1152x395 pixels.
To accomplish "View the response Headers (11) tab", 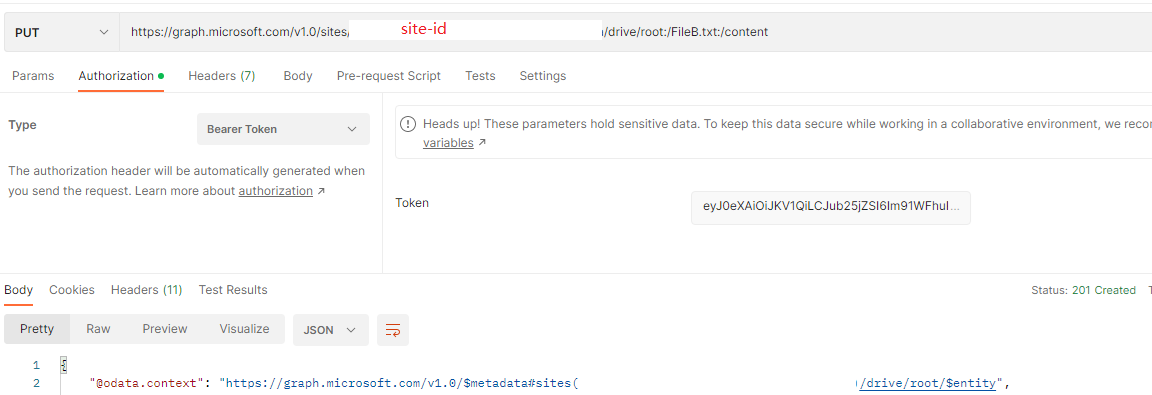I will pos(146,290).
